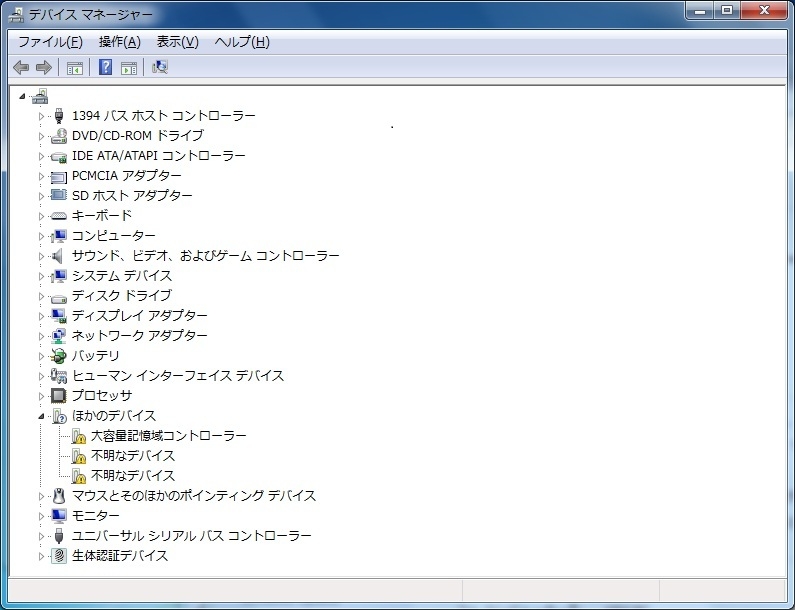795x610 pixels.
Task: Select the root computer node icon
Action: (40, 96)
